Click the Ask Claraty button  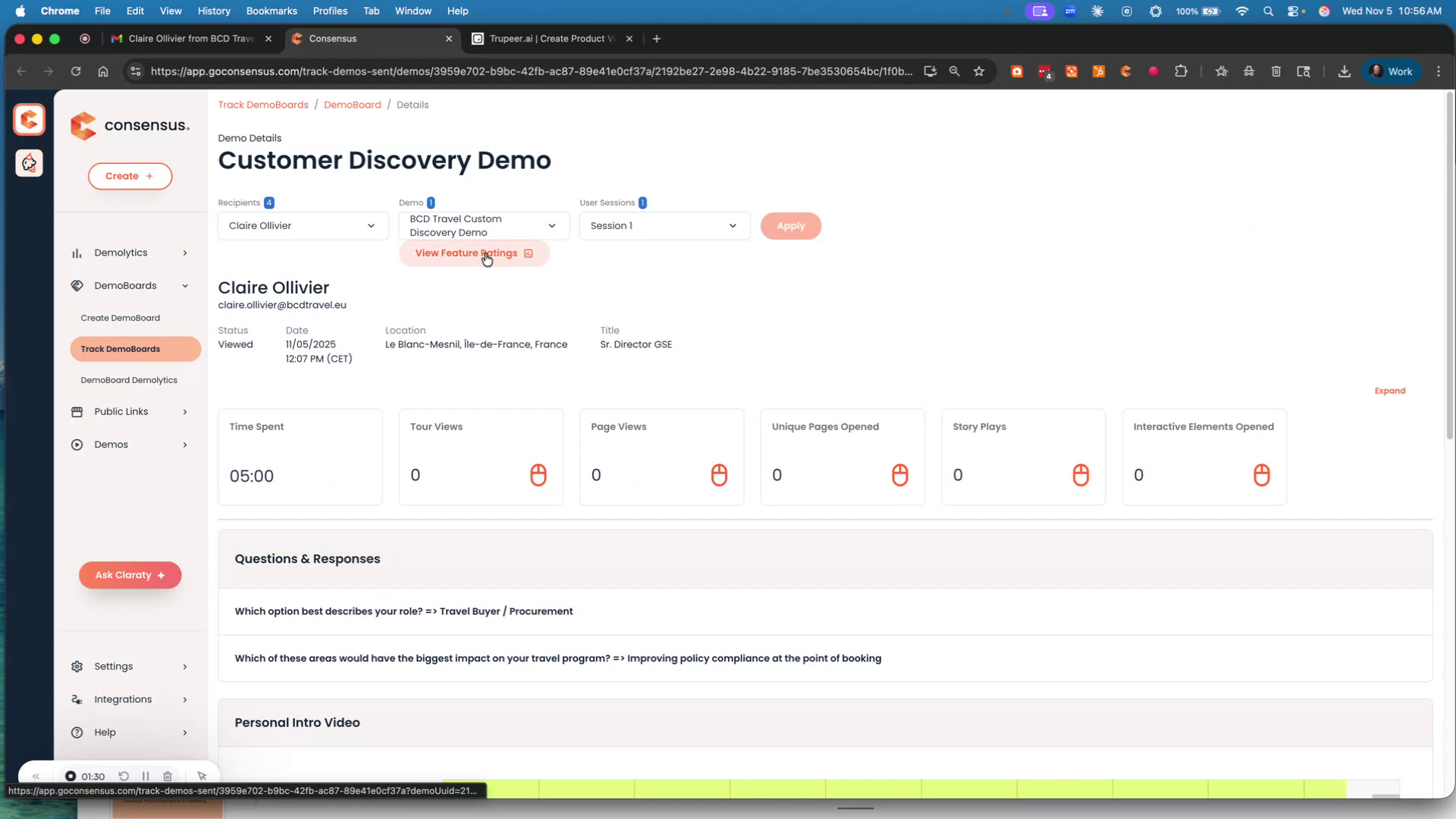tap(129, 575)
